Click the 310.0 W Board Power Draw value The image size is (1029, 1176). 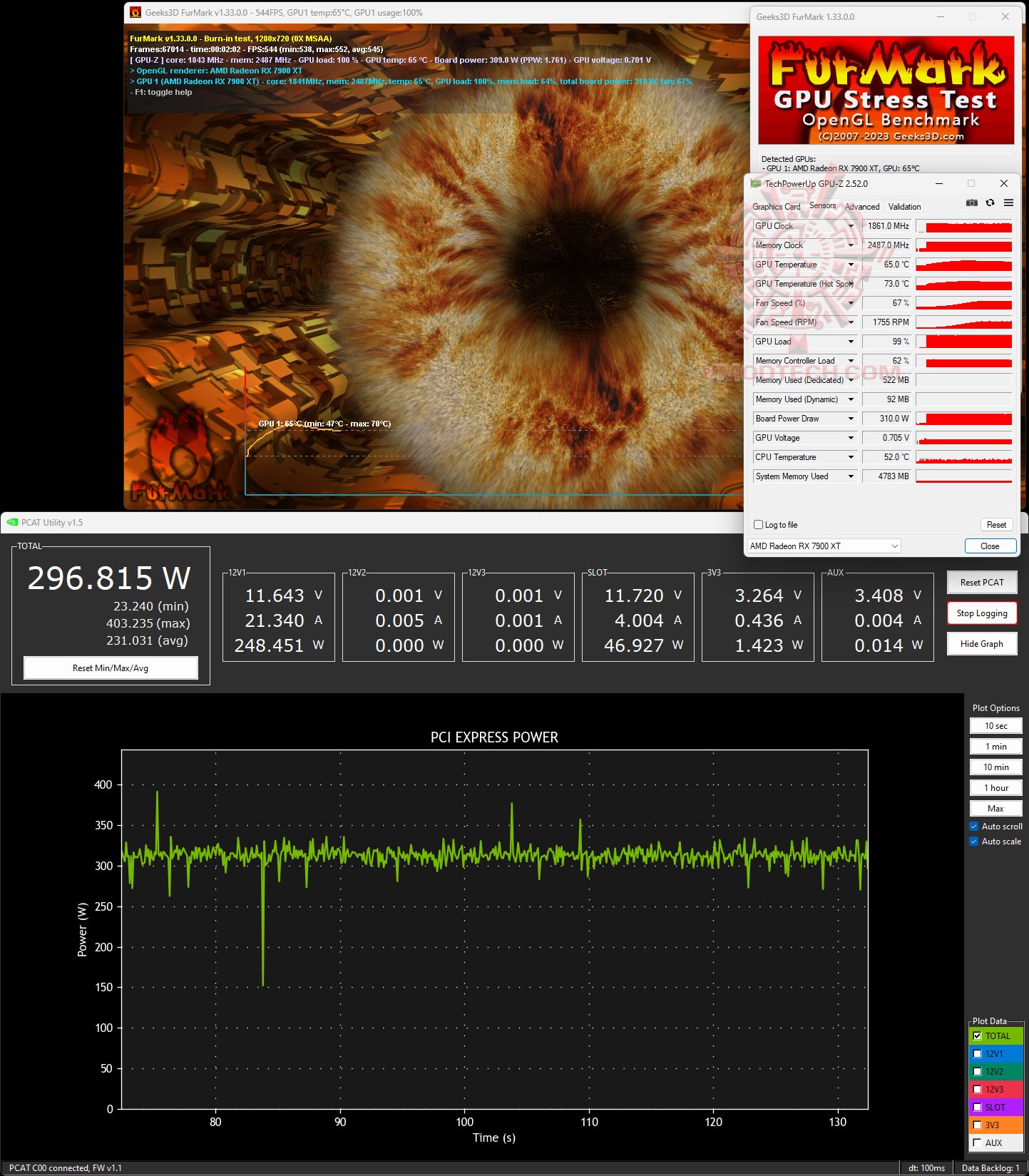click(886, 419)
